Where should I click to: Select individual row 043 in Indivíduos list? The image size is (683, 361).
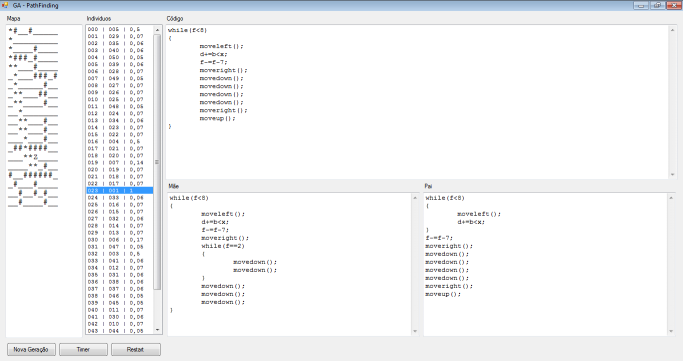click(x=120, y=331)
